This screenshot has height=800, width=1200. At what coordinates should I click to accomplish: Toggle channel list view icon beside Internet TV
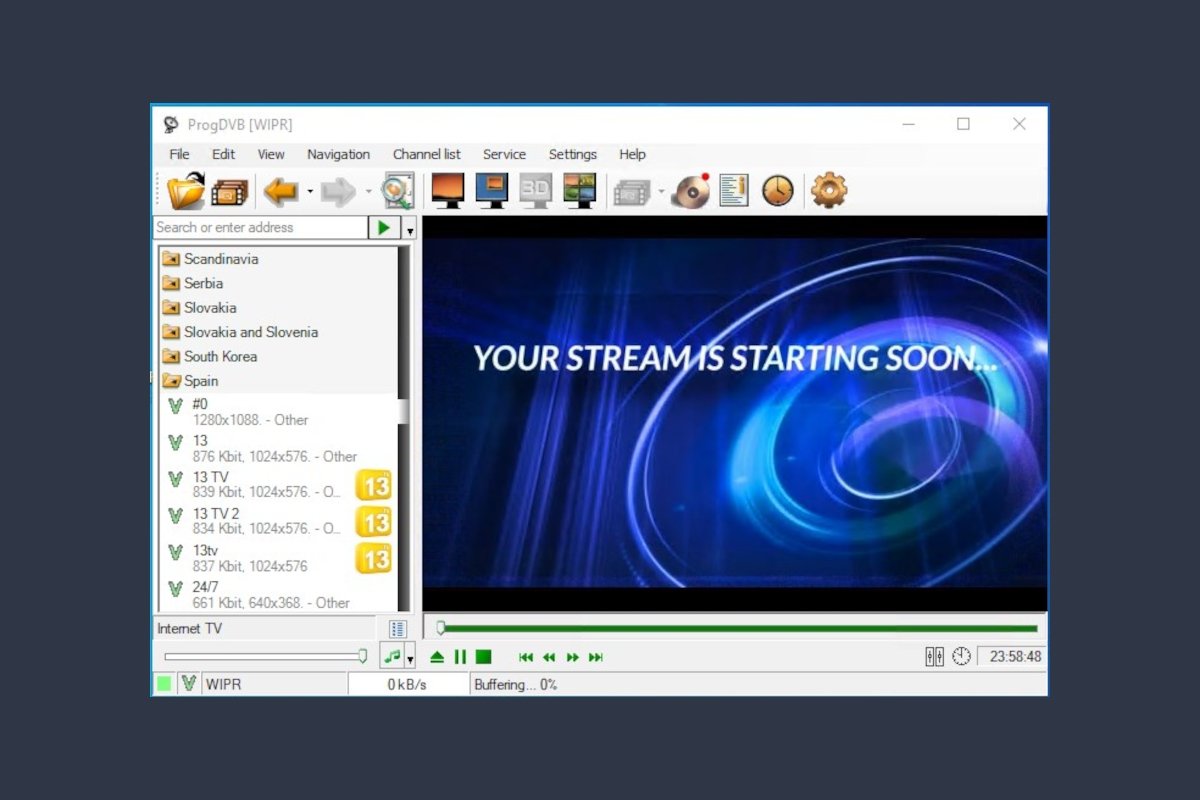[x=398, y=629]
